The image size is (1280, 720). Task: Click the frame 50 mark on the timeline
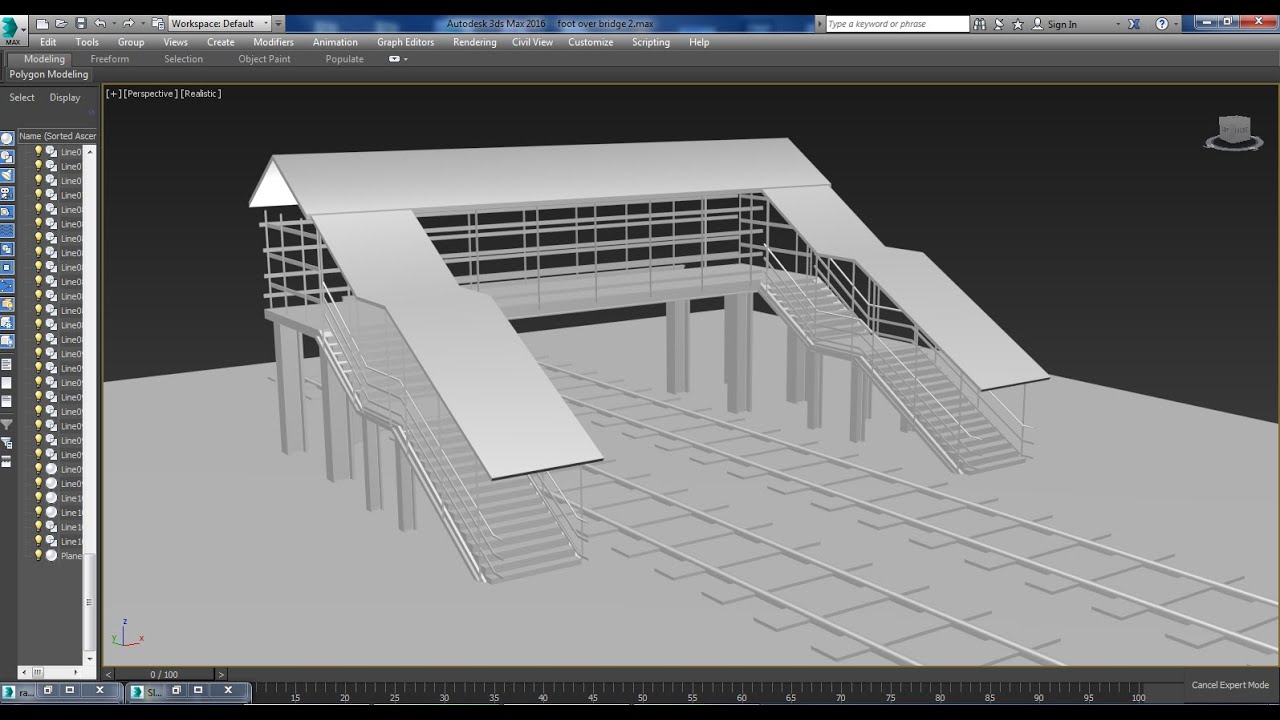click(642, 696)
